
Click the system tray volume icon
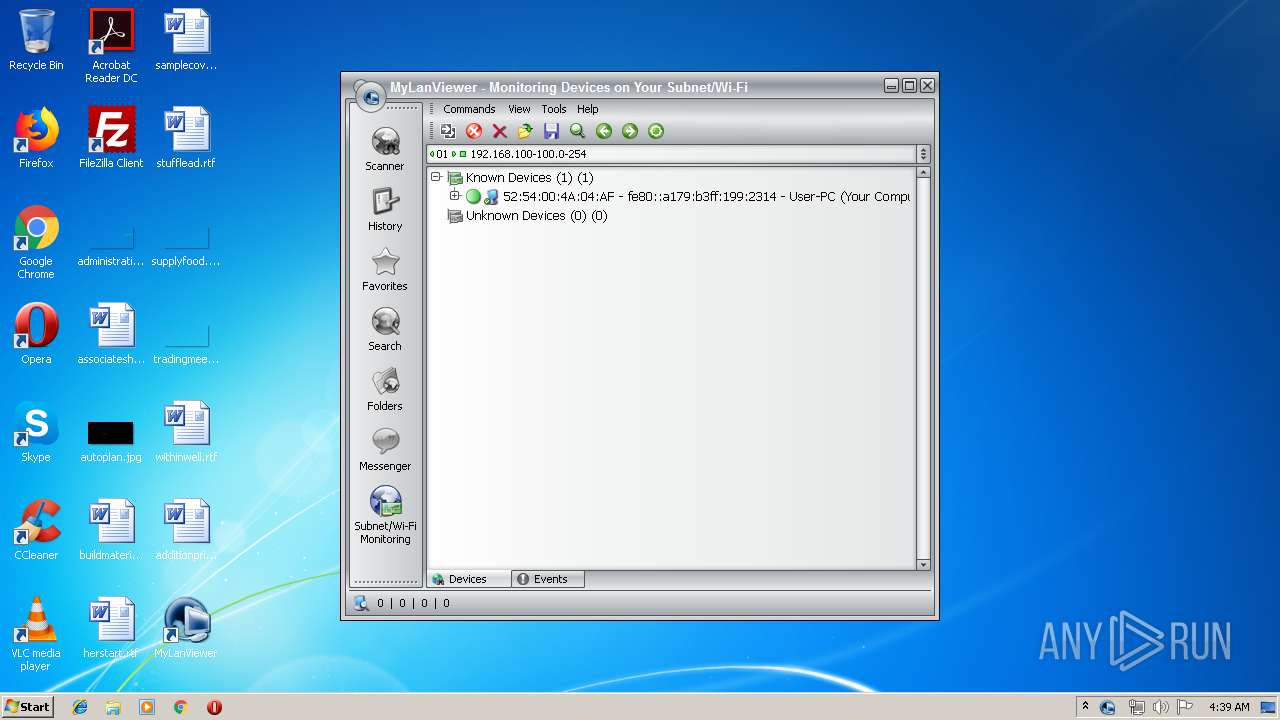tap(1160, 707)
